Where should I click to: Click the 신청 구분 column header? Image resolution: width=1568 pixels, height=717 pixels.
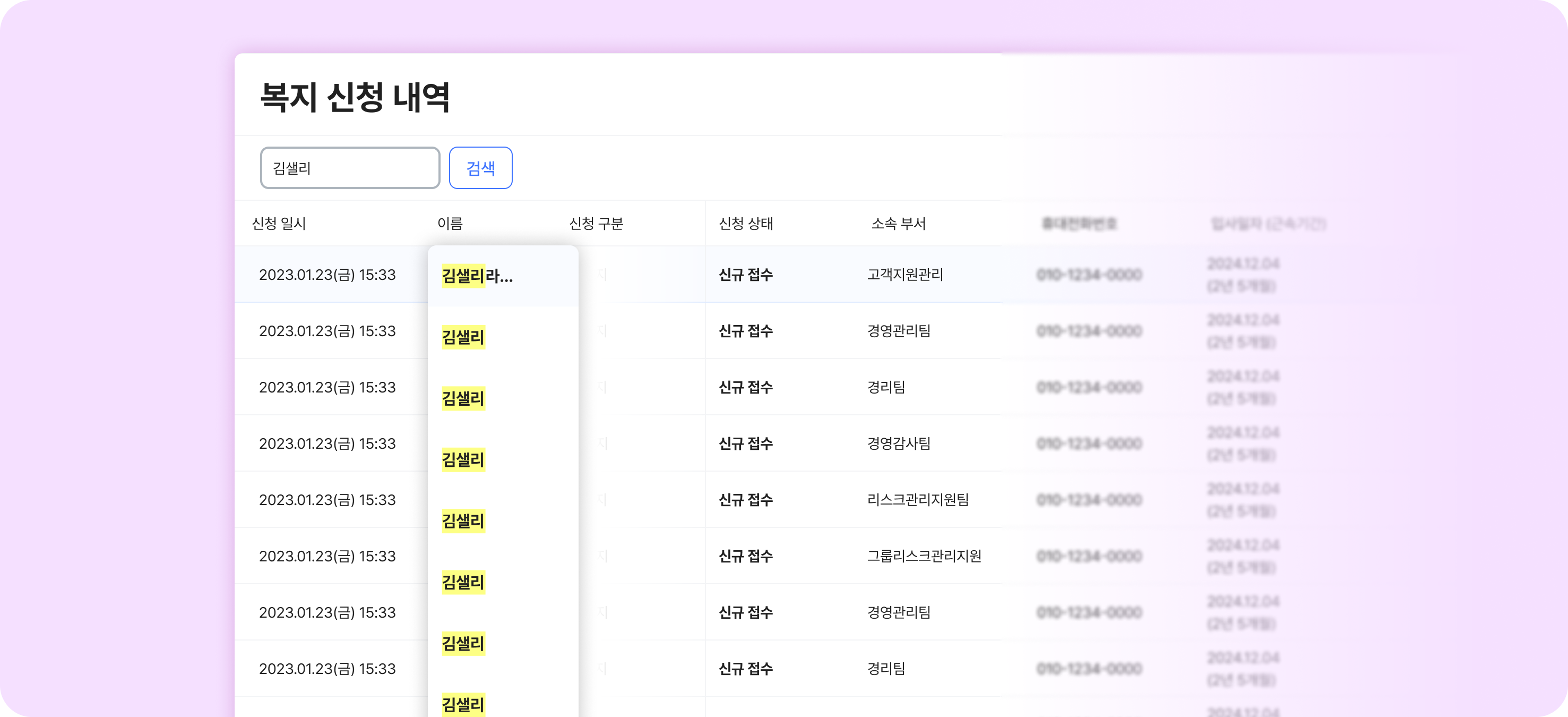pyautogui.click(x=596, y=224)
